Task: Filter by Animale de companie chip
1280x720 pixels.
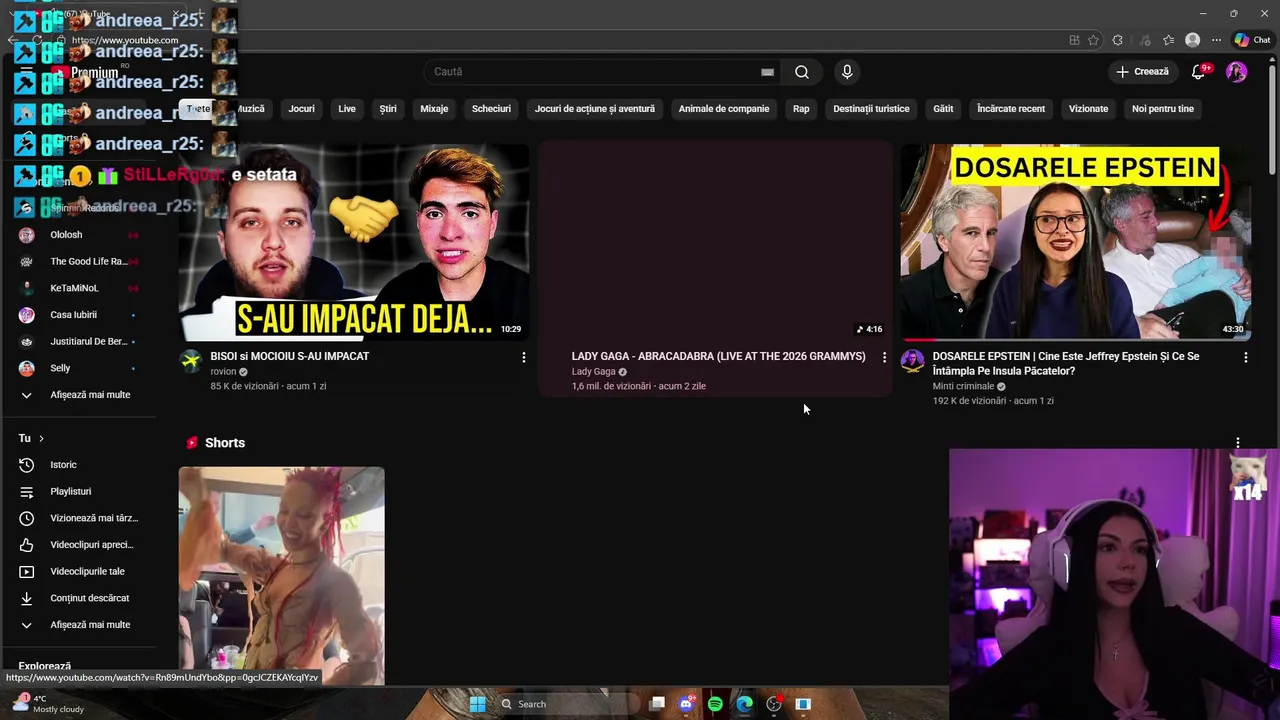Action: pos(724,109)
